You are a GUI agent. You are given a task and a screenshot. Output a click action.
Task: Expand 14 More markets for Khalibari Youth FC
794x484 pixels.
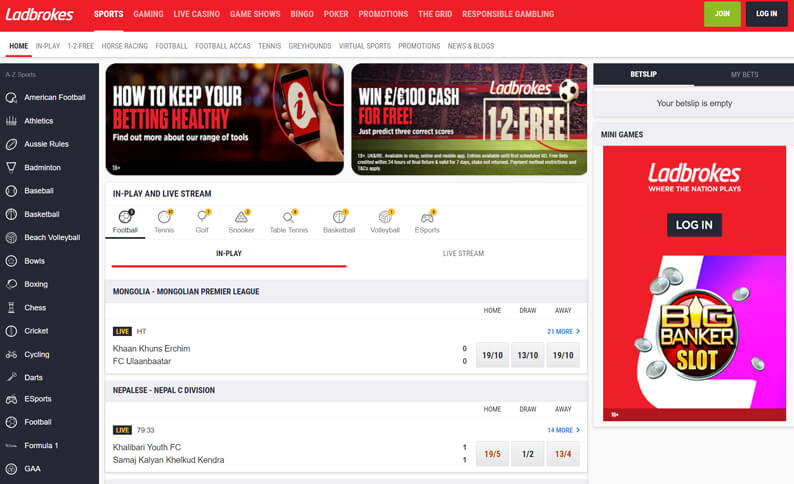point(563,430)
